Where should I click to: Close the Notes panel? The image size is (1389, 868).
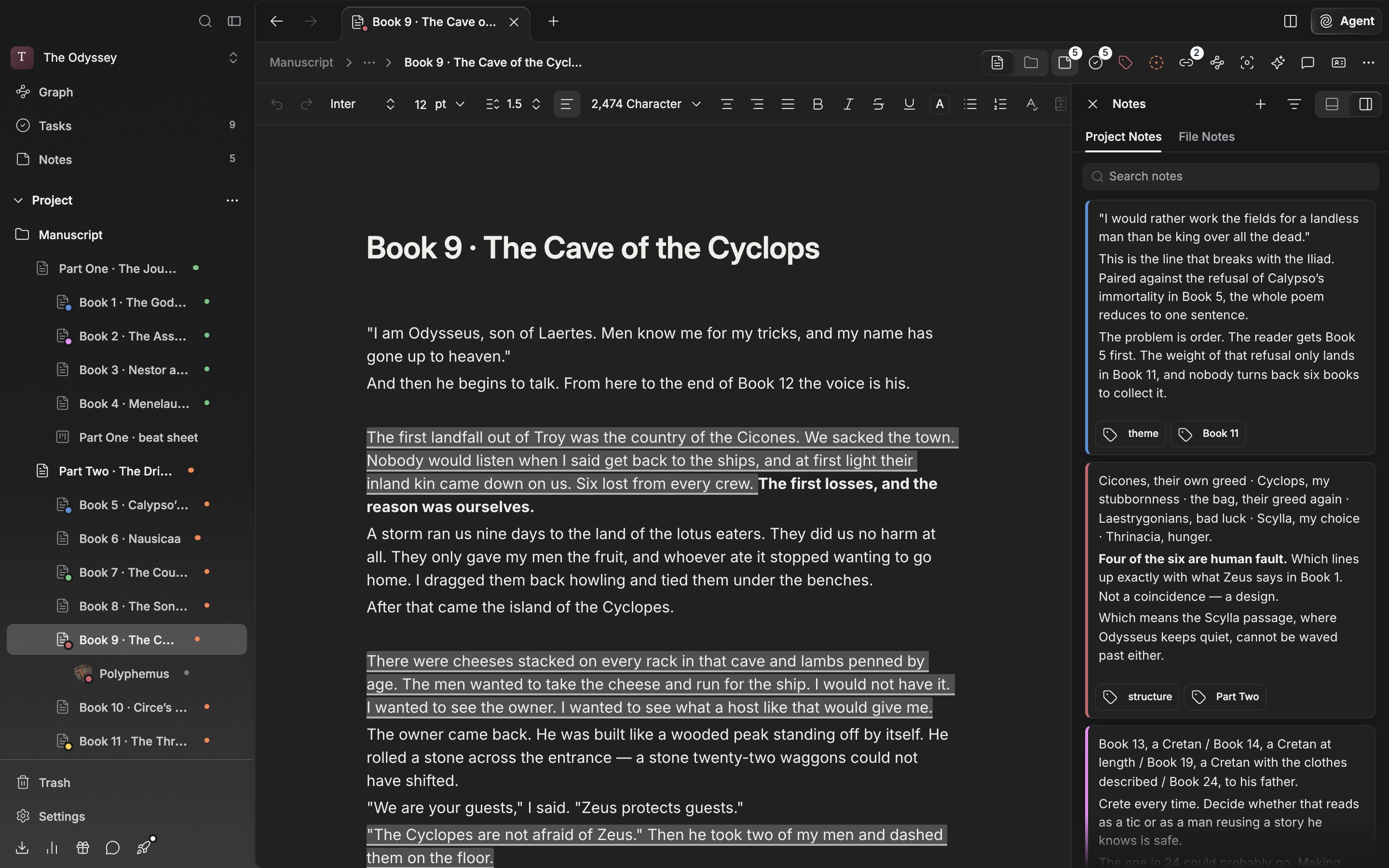(x=1092, y=104)
